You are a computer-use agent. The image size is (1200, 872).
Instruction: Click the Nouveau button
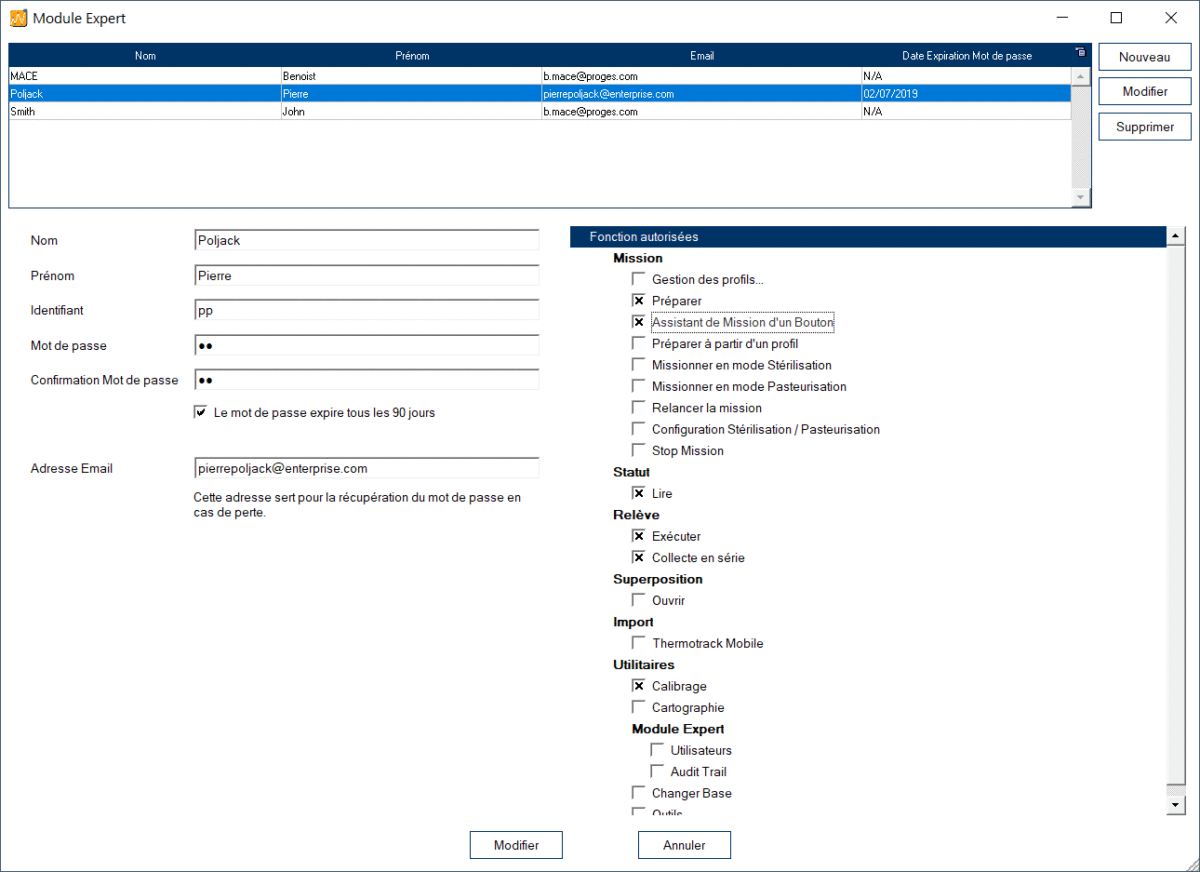coord(1144,57)
